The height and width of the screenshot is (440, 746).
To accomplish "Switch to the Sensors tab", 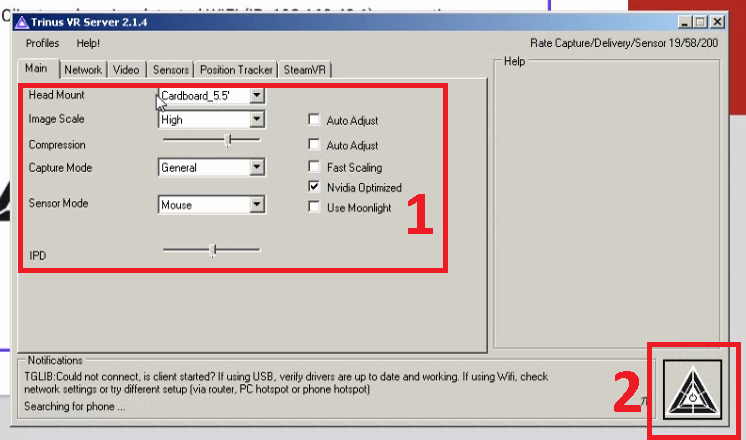I will (171, 70).
